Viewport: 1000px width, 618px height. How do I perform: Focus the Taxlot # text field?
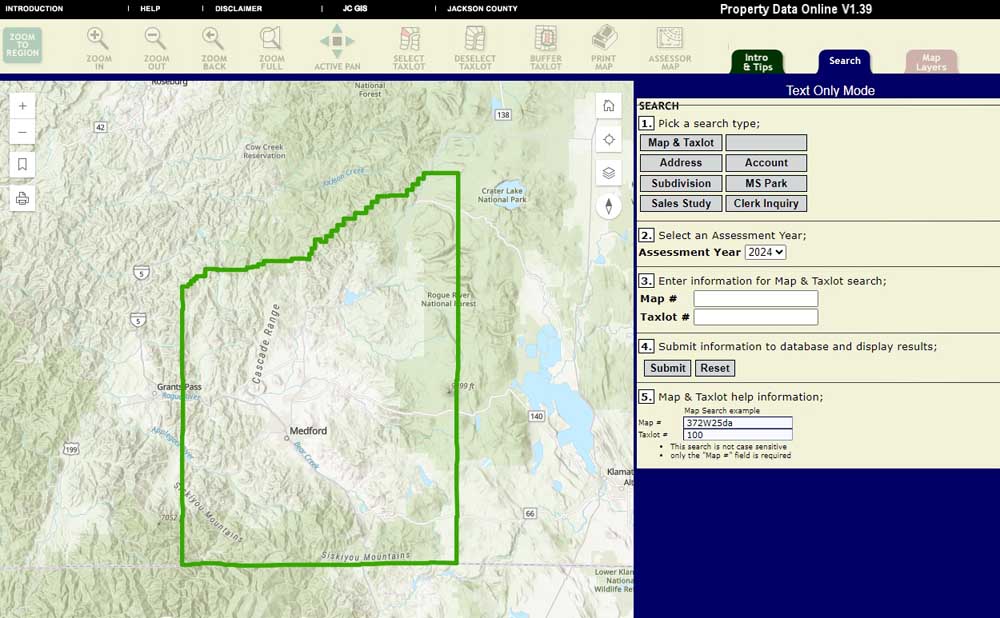pyautogui.click(x=755, y=317)
